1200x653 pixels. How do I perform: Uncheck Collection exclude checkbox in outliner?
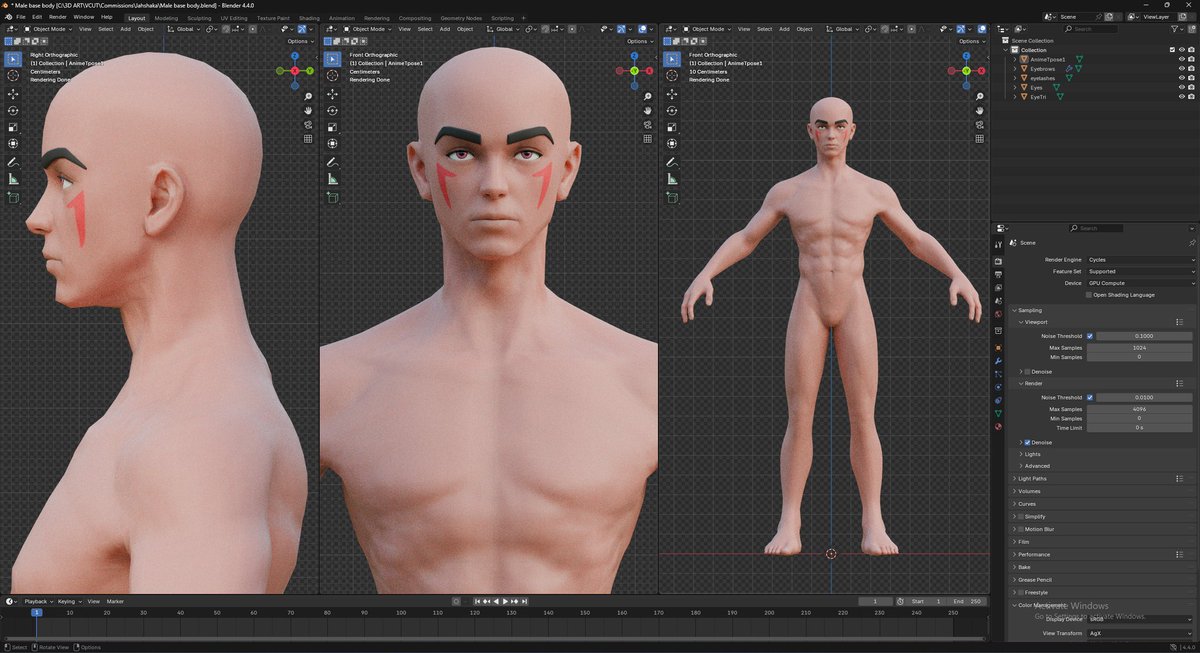point(1173,50)
